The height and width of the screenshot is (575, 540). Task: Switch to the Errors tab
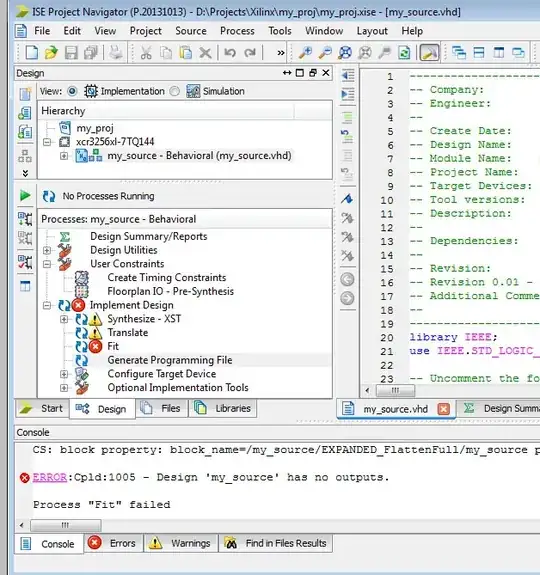tap(113, 543)
